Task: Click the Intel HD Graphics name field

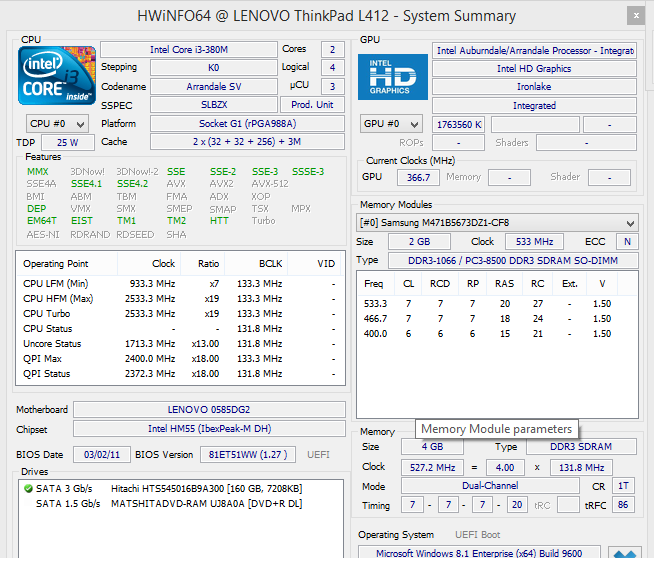Action: coord(534,69)
